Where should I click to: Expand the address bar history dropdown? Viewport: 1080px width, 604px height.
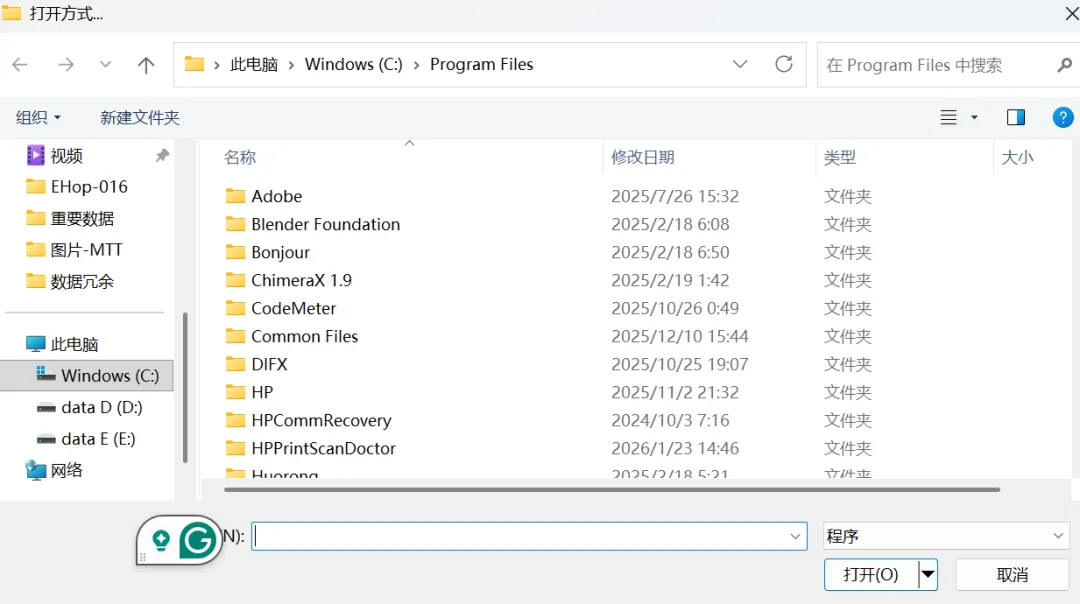[x=740, y=64]
